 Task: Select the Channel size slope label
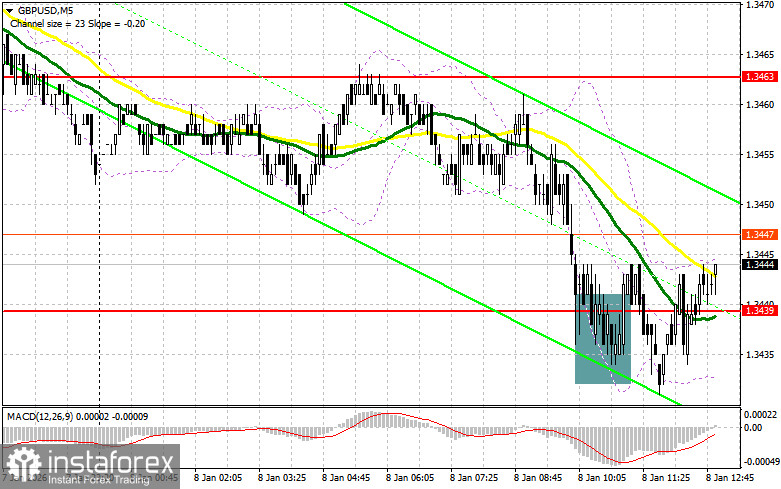tap(77, 23)
